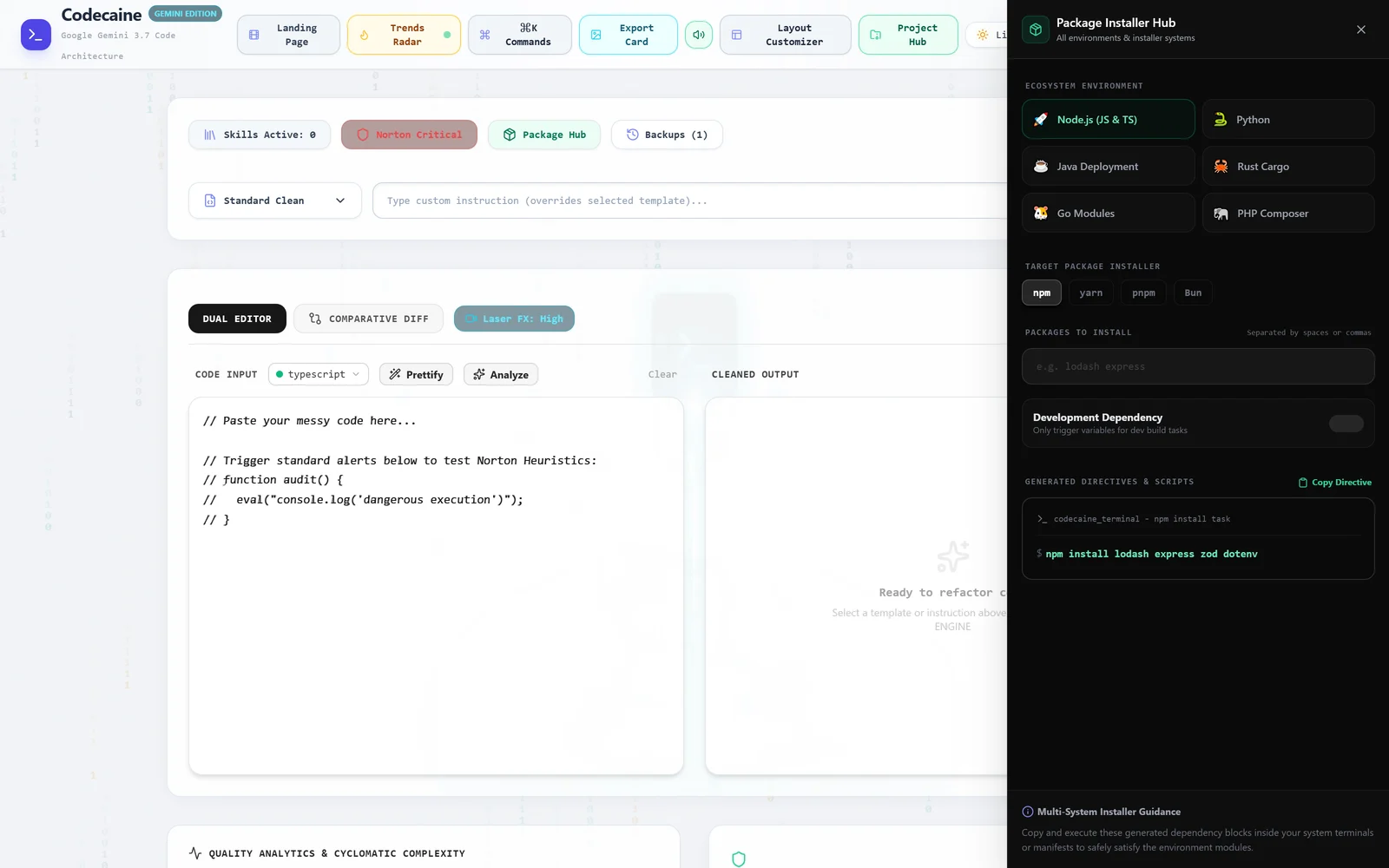Viewport: 1389px width, 868px height.
Task: Click the Go Modules gopher icon
Action: point(1041,213)
